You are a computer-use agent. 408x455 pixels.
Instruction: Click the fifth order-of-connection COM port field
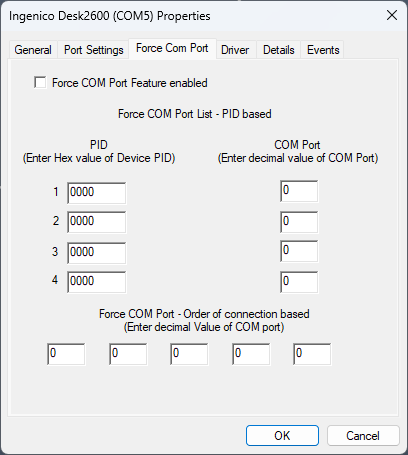tap(312, 354)
